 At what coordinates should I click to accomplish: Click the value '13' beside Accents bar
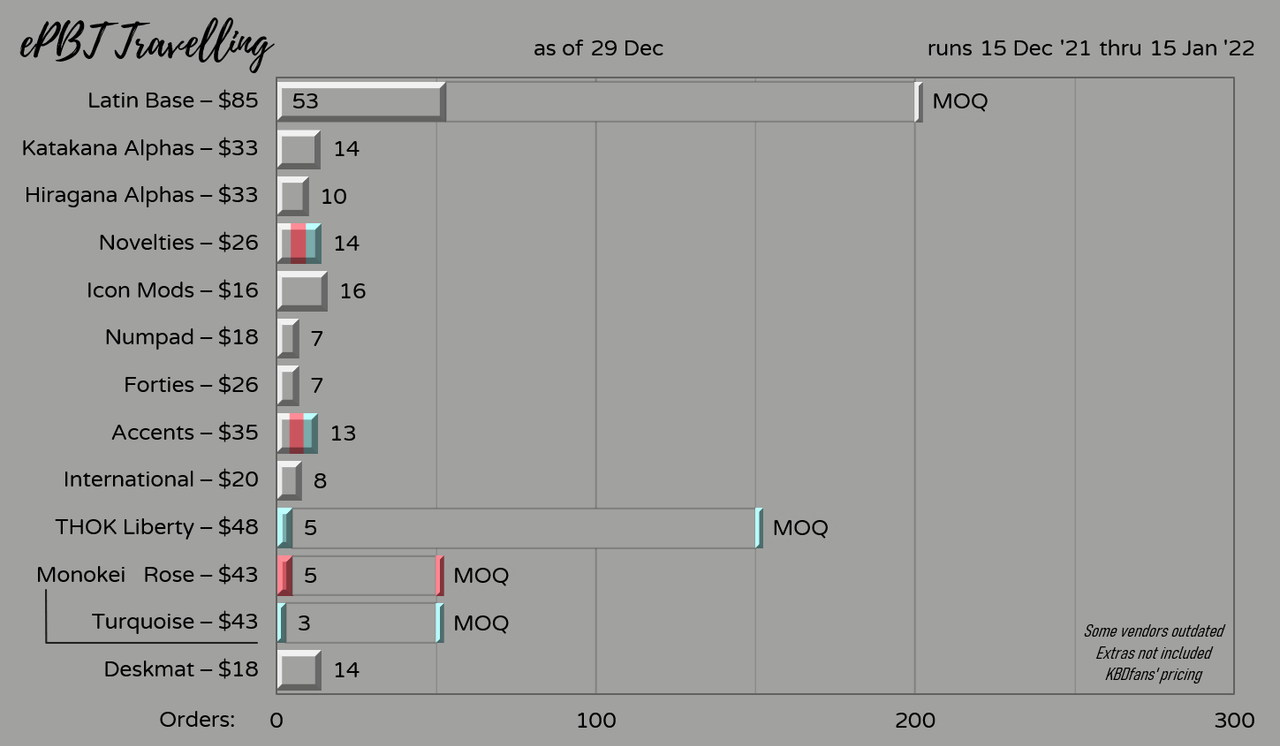tap(343, 434)
